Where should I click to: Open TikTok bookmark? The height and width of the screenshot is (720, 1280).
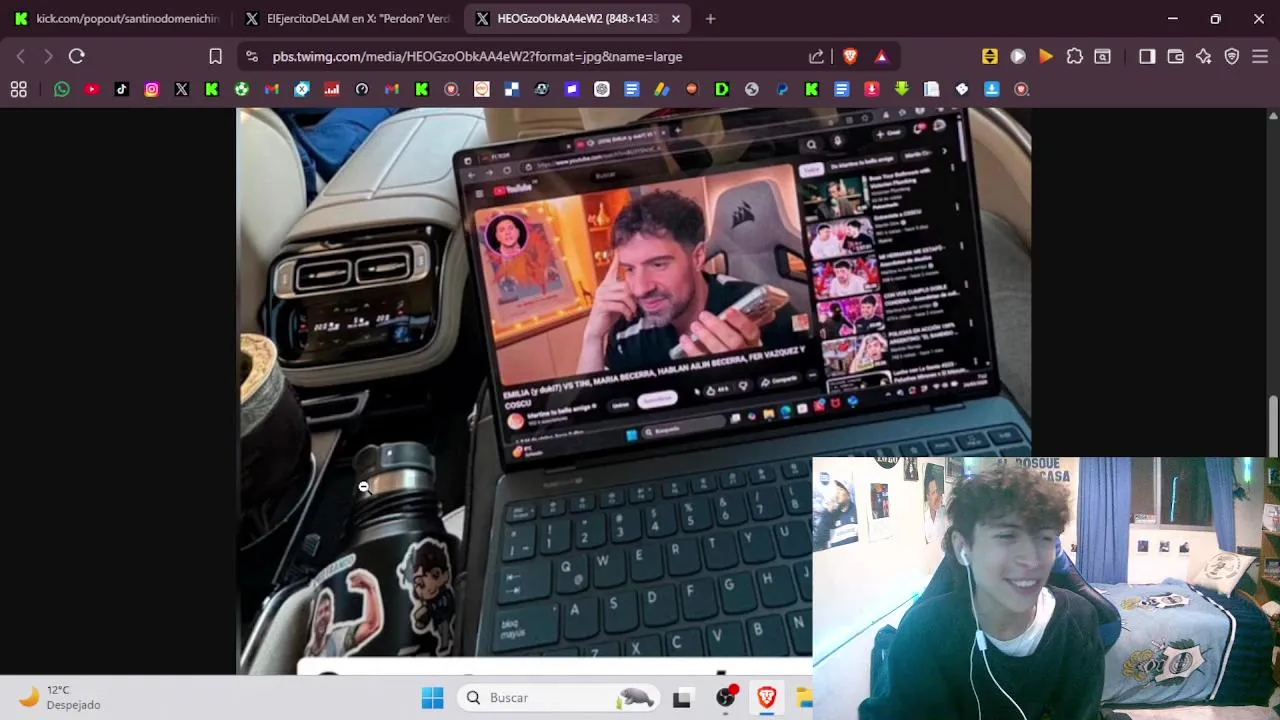(121, 90)
